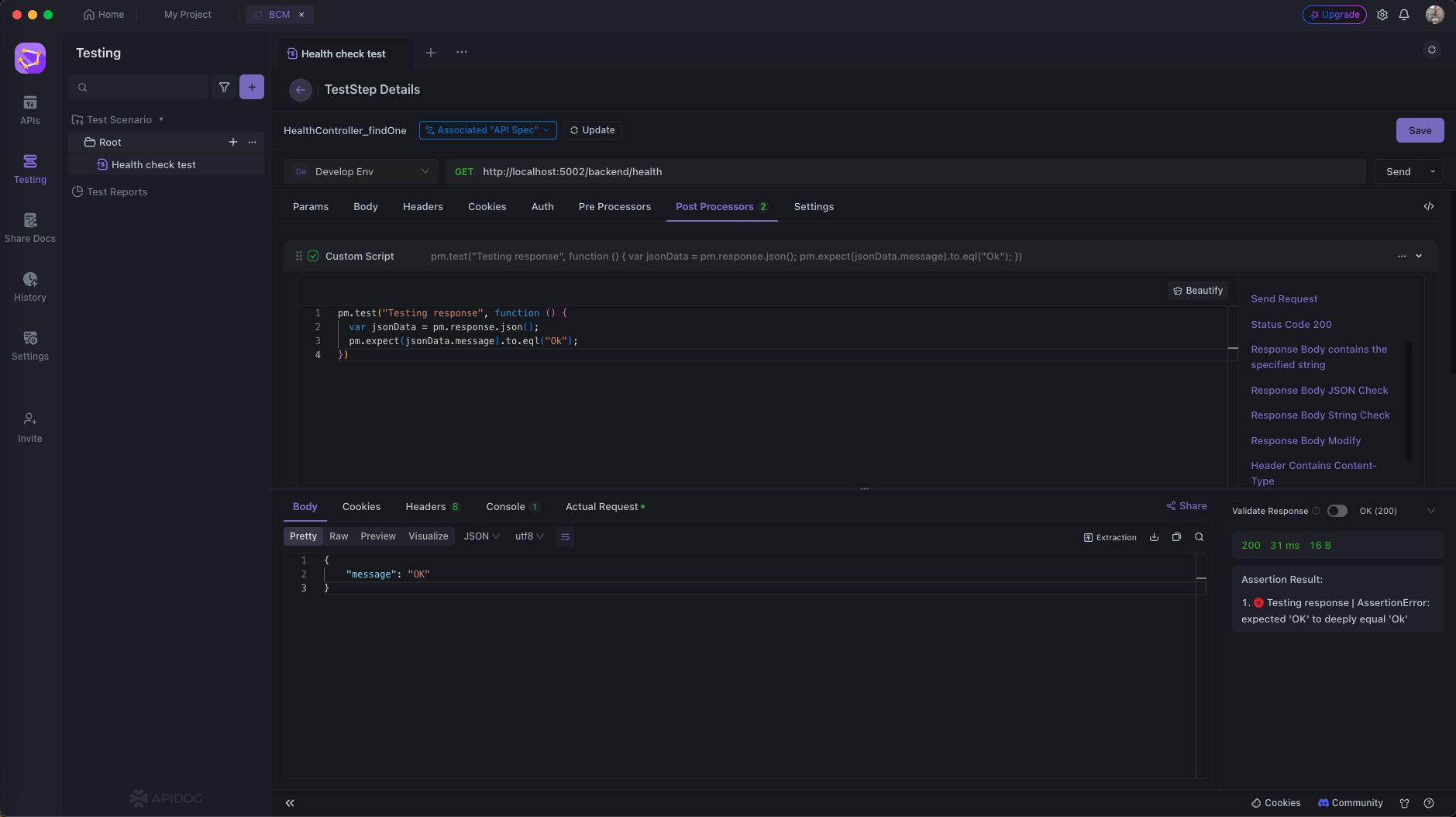The image size is (1456, 817).
Task: Open Settings in the left sidebar
Action: click(30, 346)
